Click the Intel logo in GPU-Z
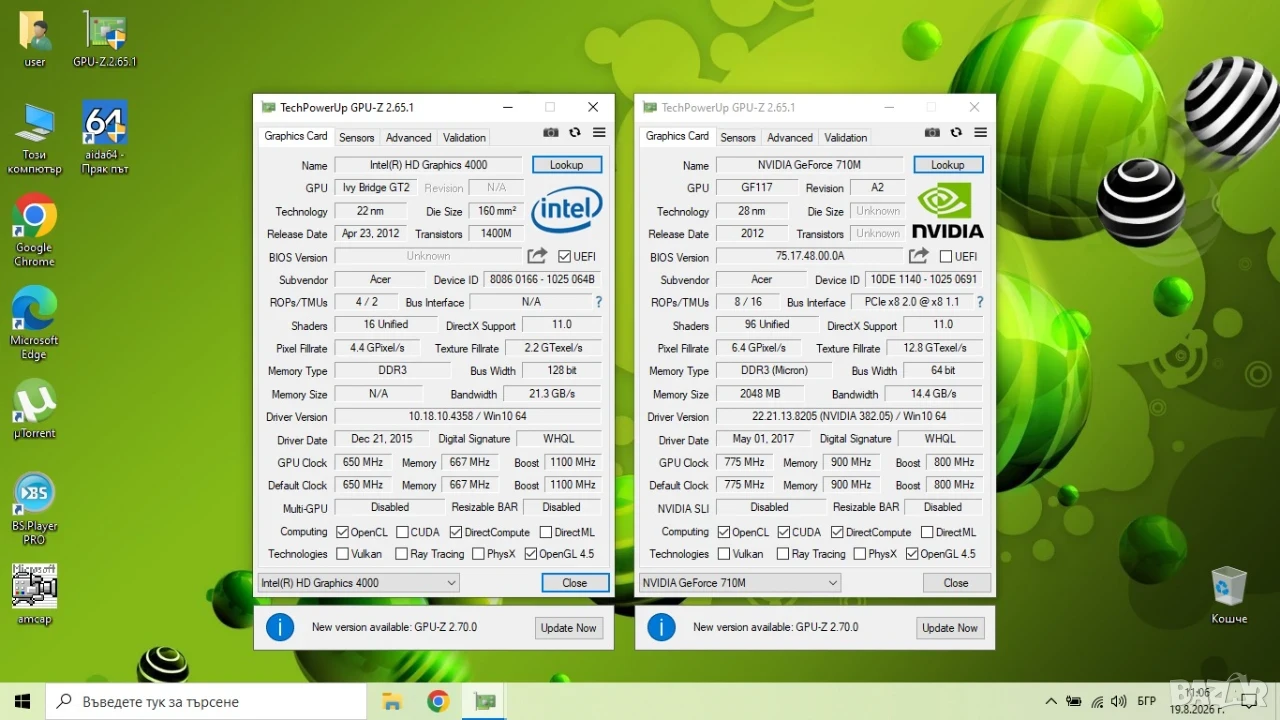The width and height of the screenshot is (1280, 720). tap(567, 209)
